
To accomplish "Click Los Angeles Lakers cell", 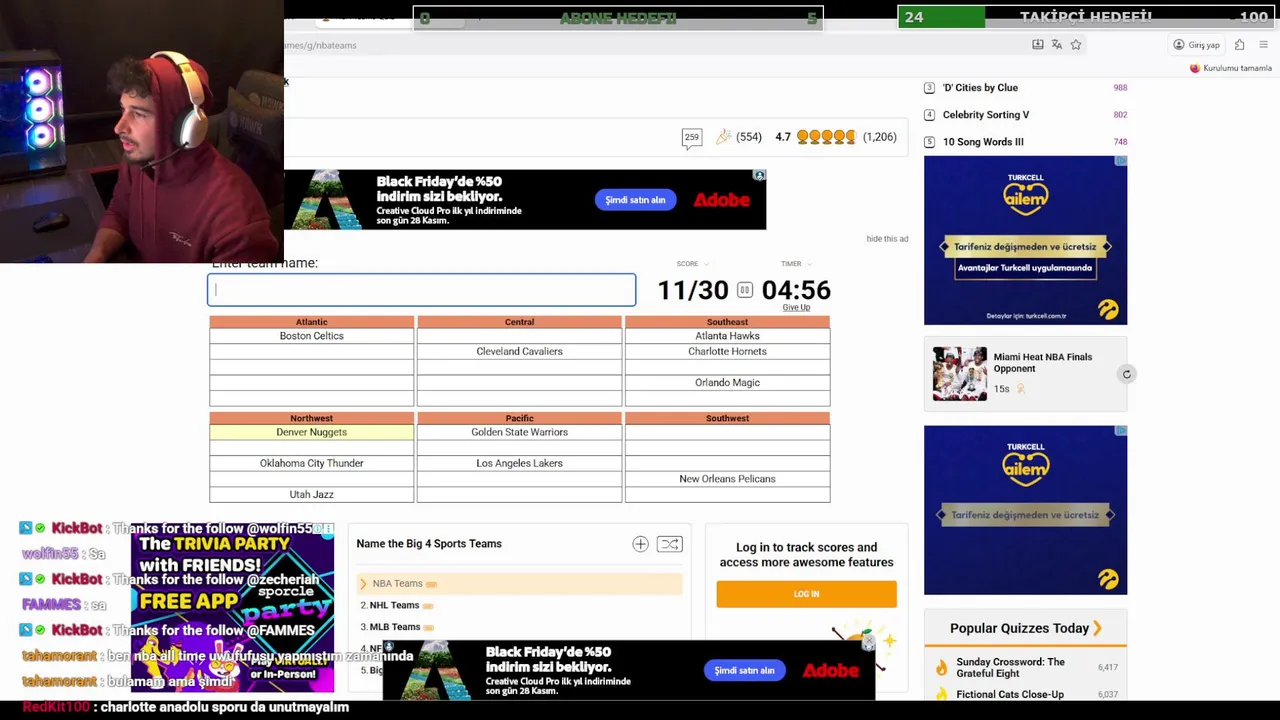I will (x=519, y=463).
